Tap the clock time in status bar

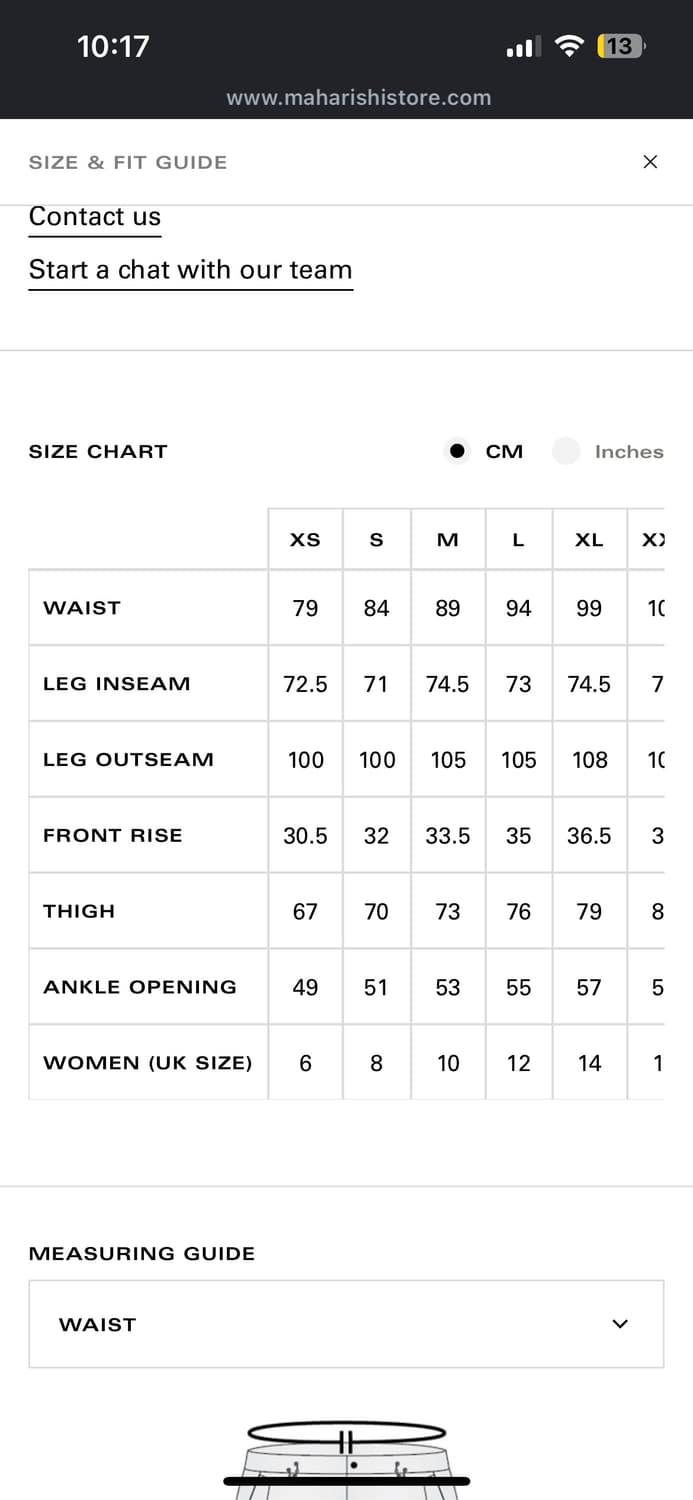click(x=113, y=46)
